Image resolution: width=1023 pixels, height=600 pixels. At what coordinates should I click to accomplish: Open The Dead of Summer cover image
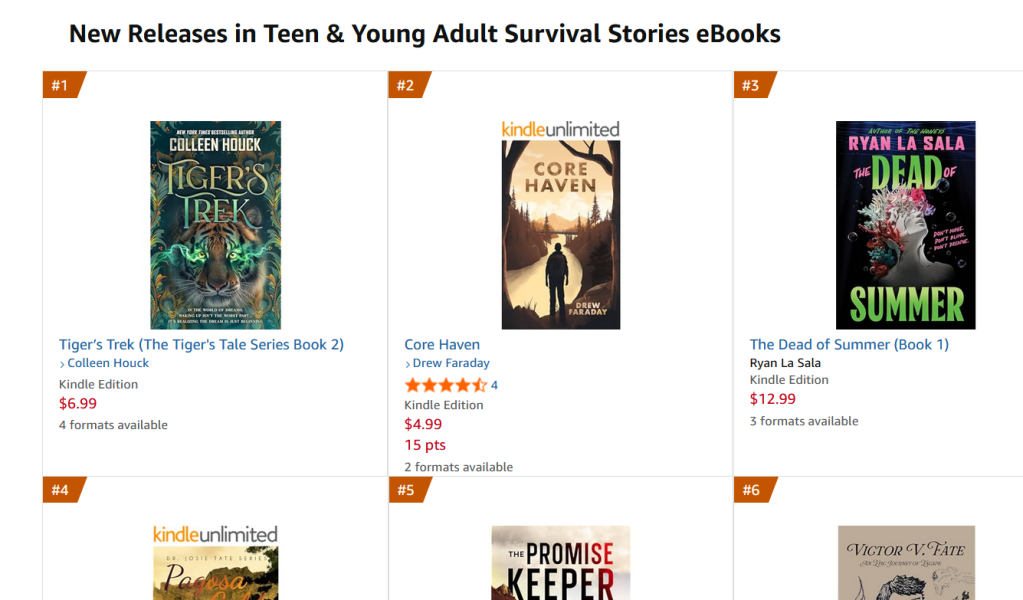[905, 225]
